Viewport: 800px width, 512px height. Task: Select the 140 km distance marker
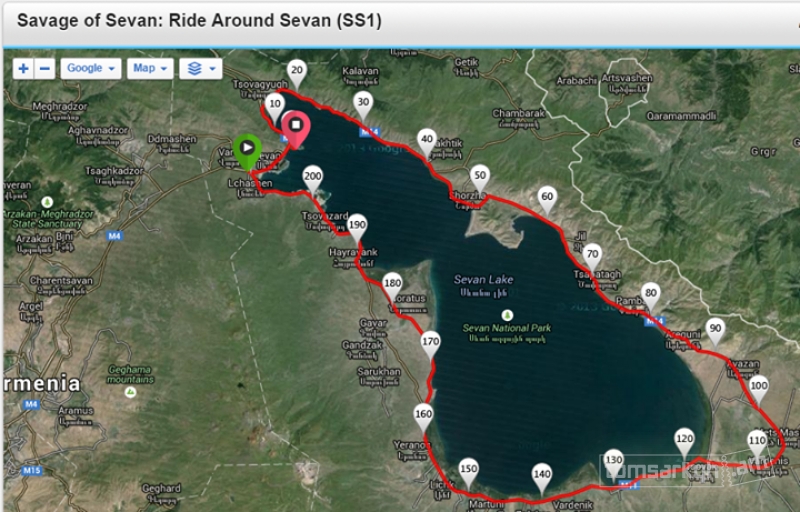point(542,475)
